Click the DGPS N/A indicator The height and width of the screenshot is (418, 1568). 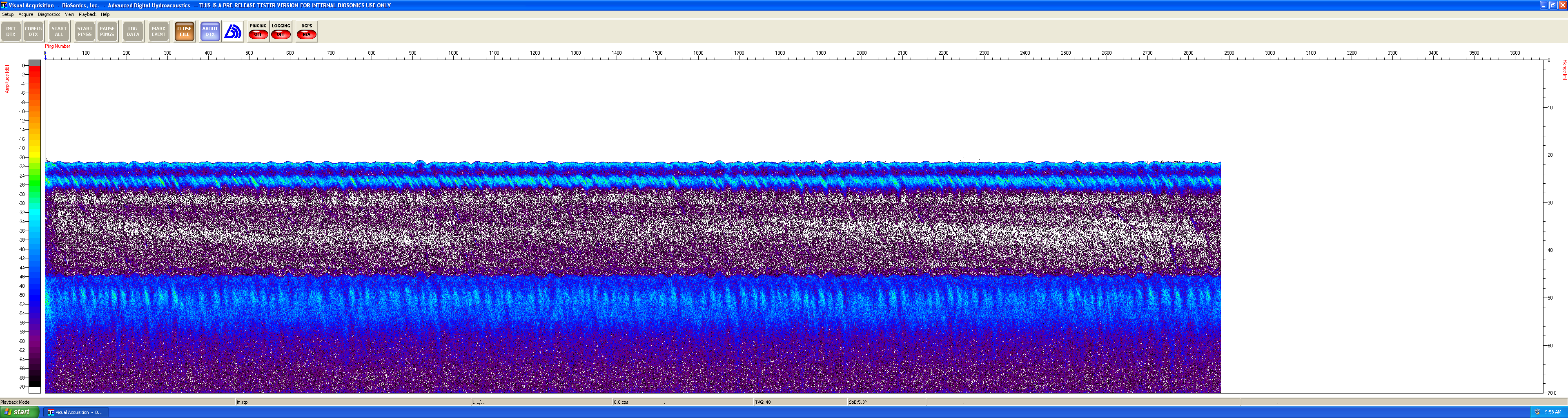click(307, 32)
